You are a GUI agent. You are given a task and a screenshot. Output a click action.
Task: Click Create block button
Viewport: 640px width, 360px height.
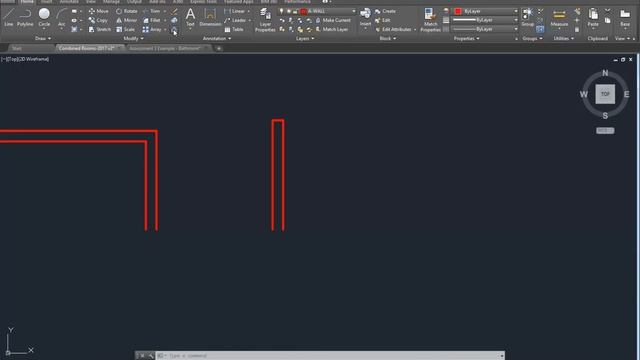click(x=385, y=11)
